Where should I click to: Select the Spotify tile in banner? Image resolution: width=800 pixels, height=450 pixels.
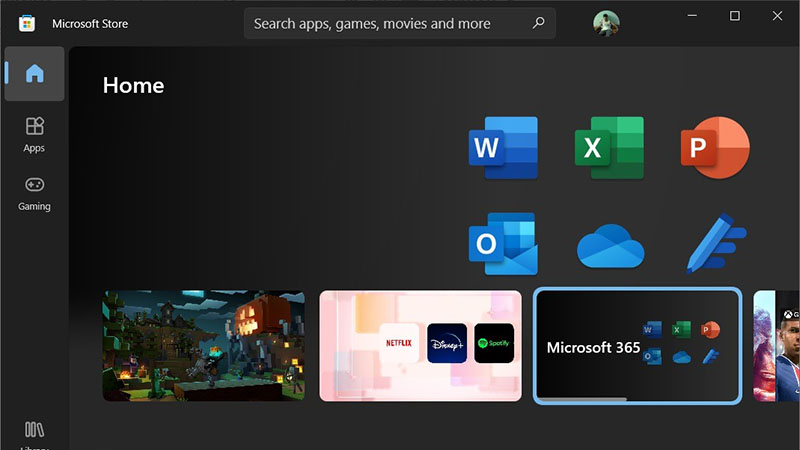tap(494, 343)
